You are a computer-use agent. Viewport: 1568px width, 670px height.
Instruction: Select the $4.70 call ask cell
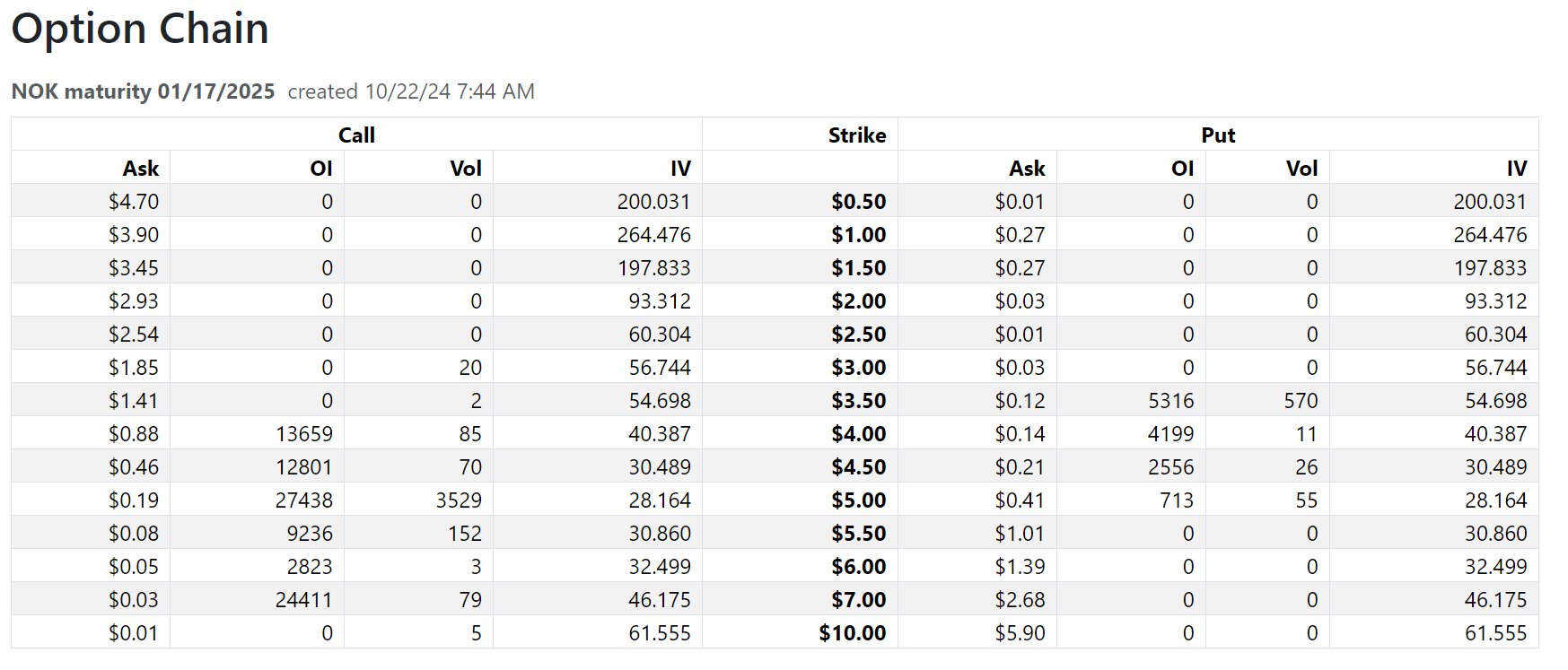134,202
